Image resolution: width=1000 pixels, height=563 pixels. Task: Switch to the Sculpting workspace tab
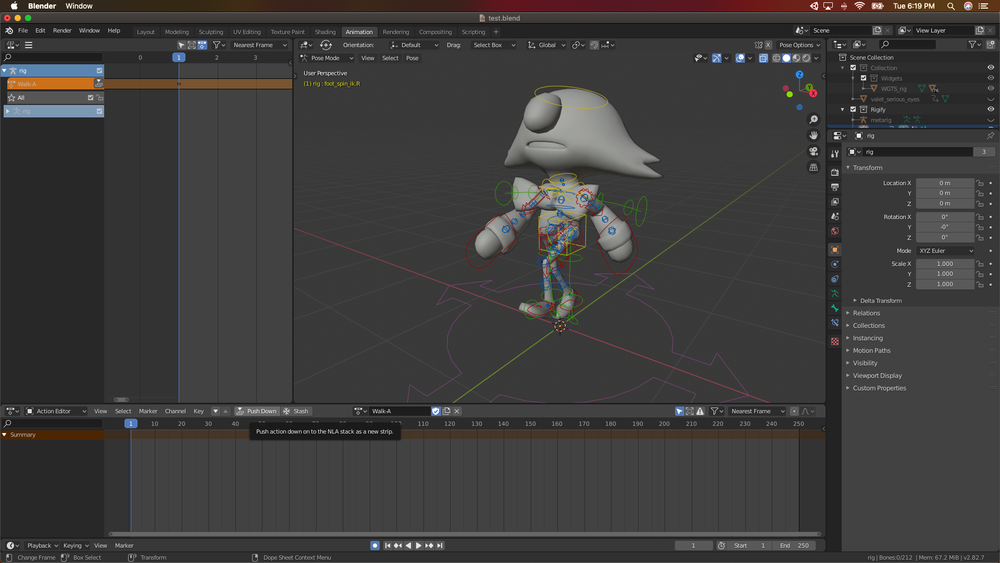210,32
